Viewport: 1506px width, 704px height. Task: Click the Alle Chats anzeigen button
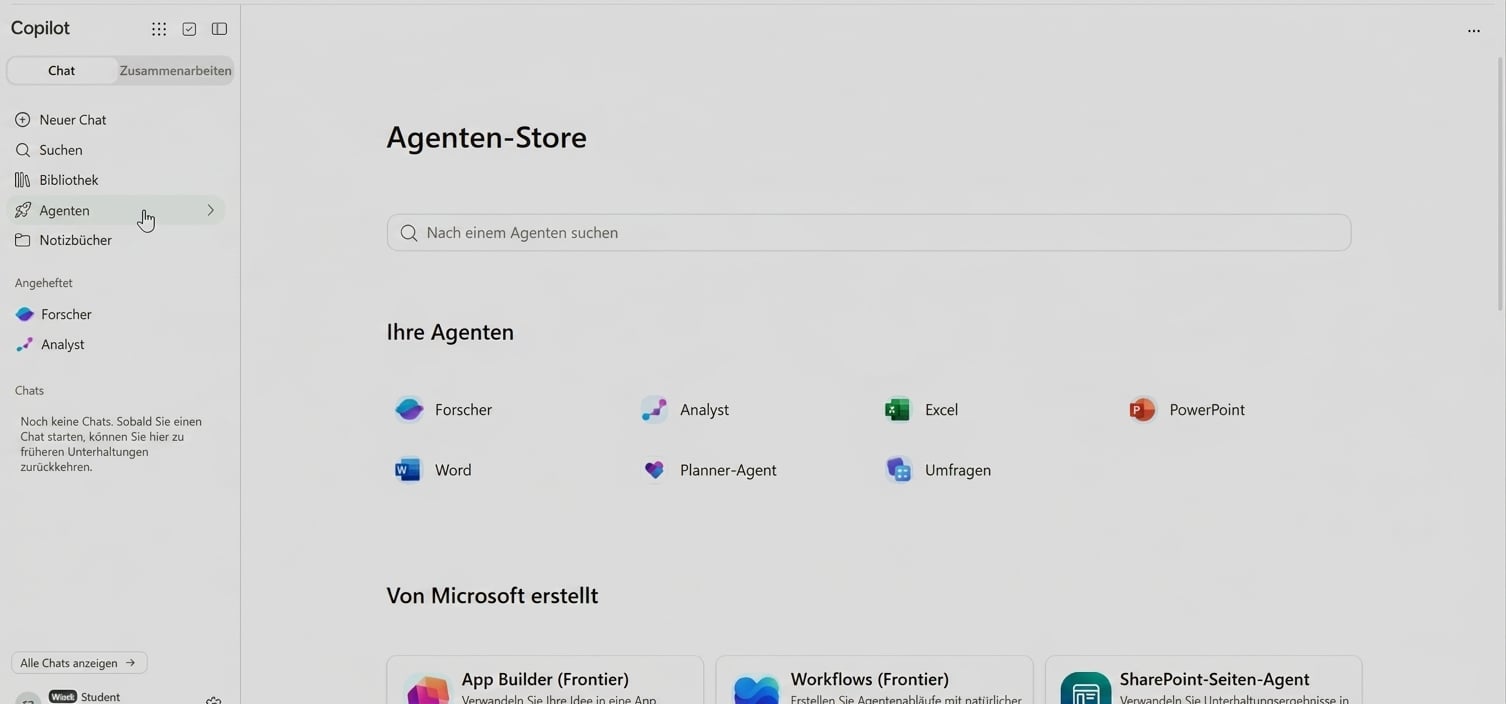point(79,663)
